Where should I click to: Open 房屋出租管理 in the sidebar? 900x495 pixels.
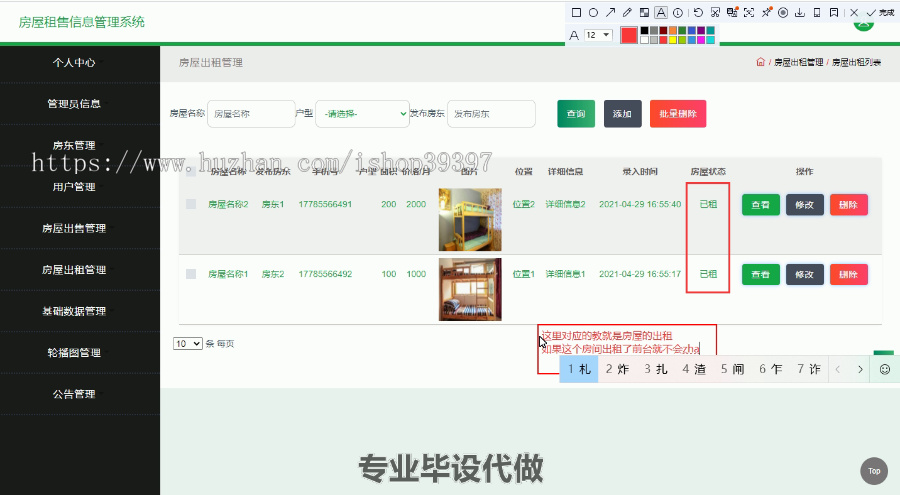point(74,269)
